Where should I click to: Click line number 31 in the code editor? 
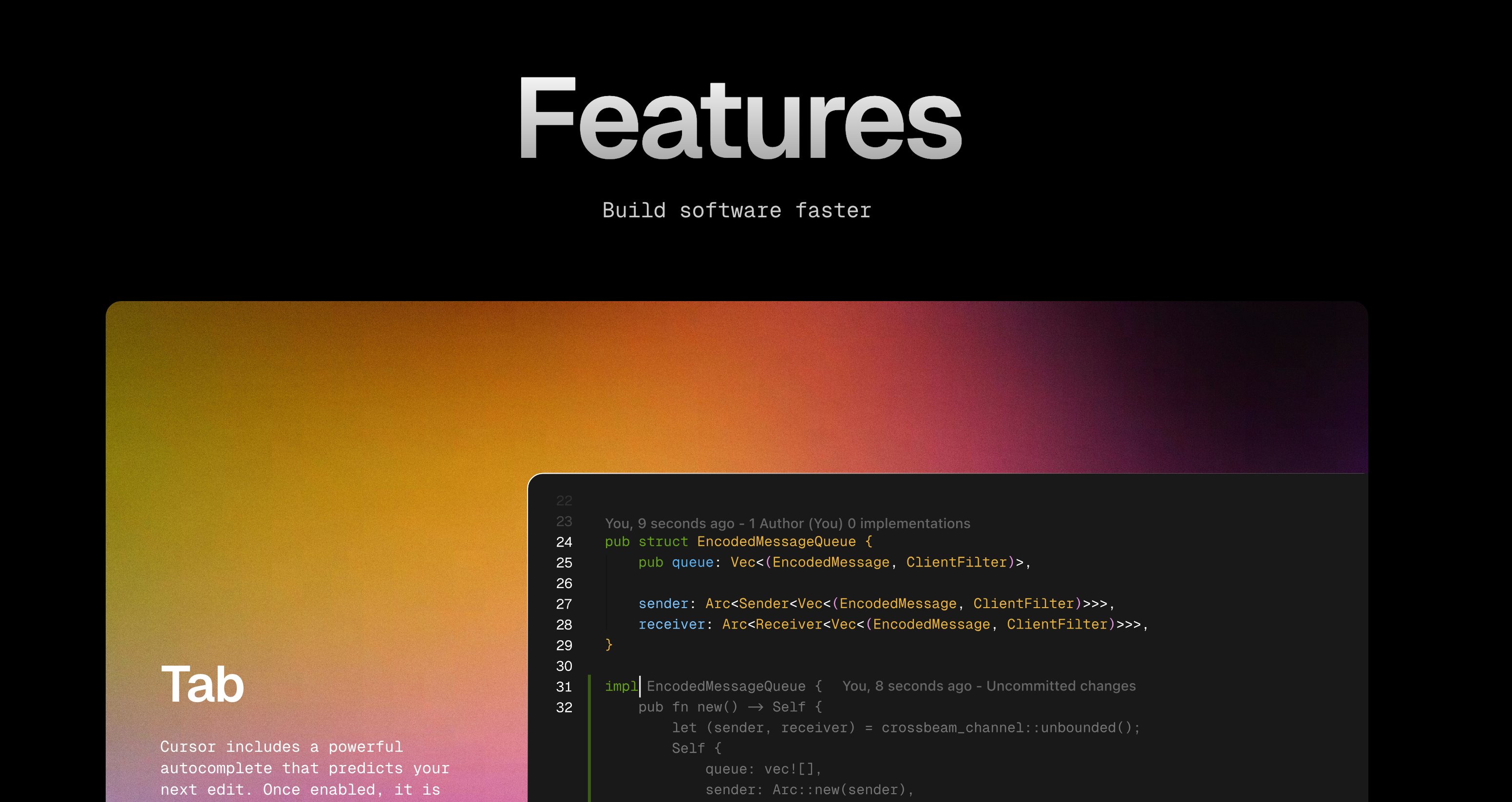pyautogui.click(x=564, y=687)
